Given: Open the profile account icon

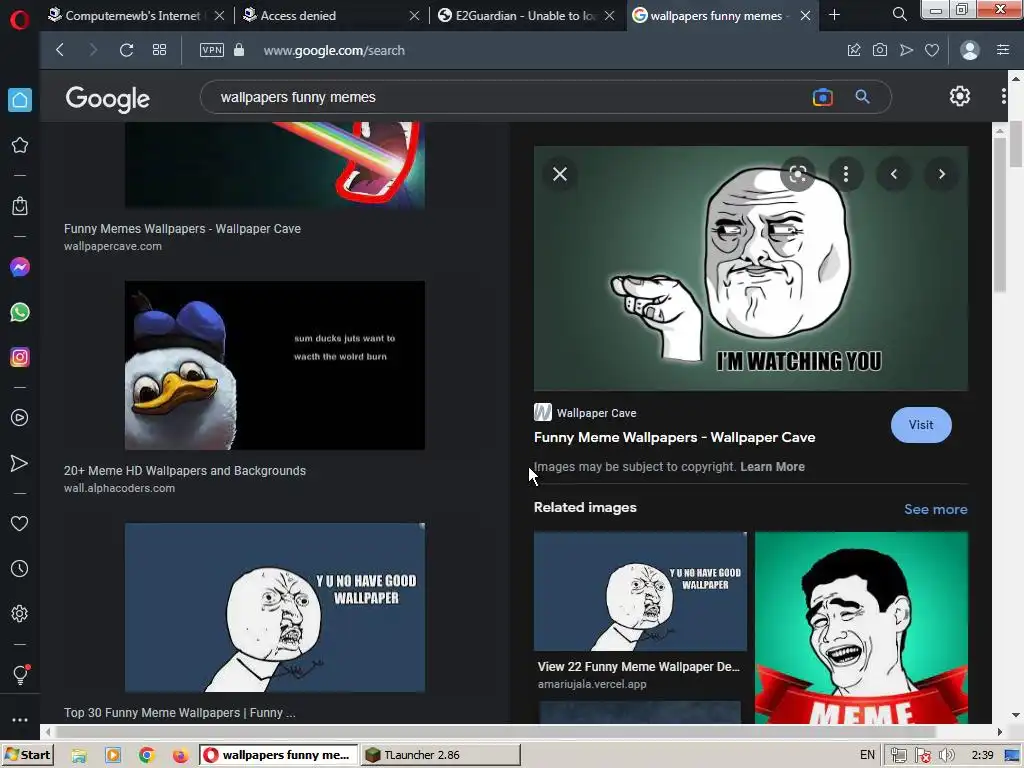Looking at the screenshot, I should [x=970, y=50].
